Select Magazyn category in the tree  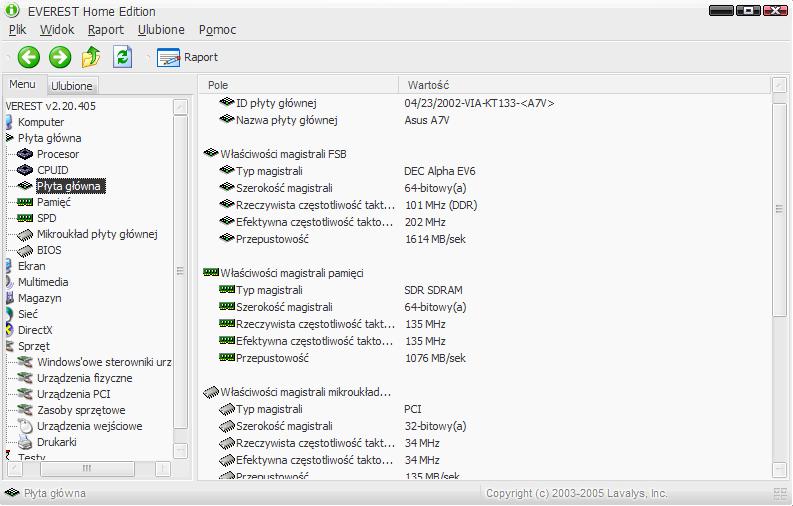[x=39, y=298]
